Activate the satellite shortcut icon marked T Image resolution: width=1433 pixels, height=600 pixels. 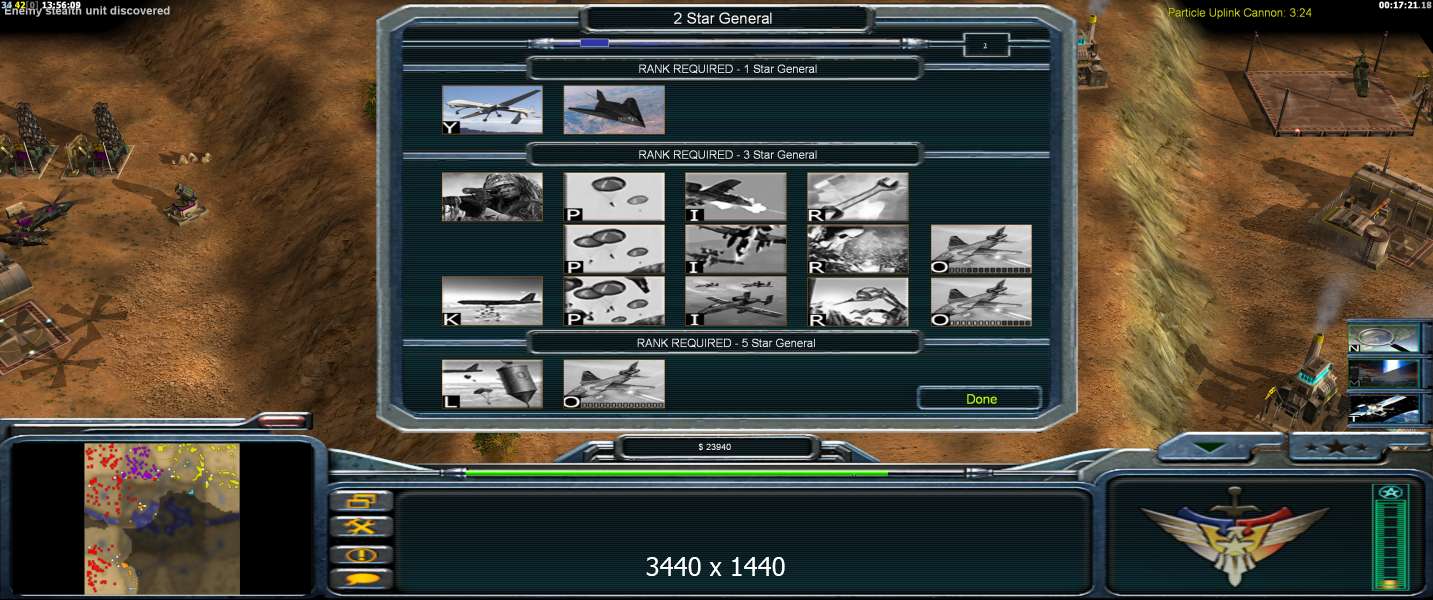1383,409
